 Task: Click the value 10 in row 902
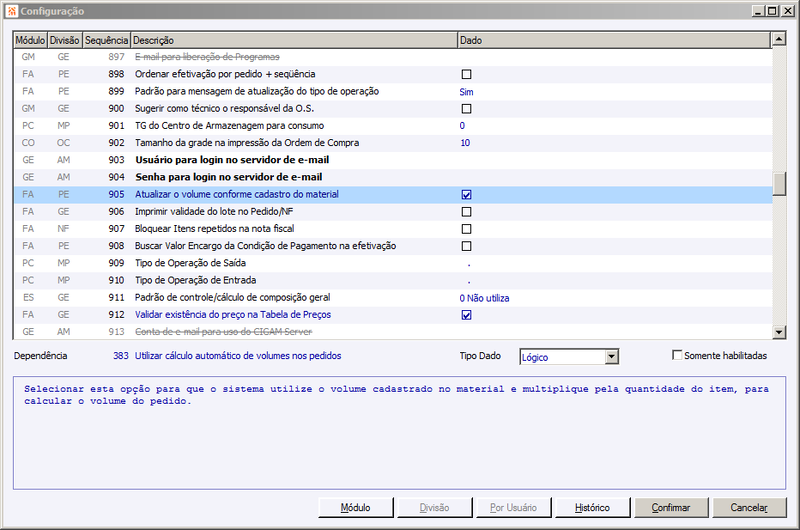(465, 143)
